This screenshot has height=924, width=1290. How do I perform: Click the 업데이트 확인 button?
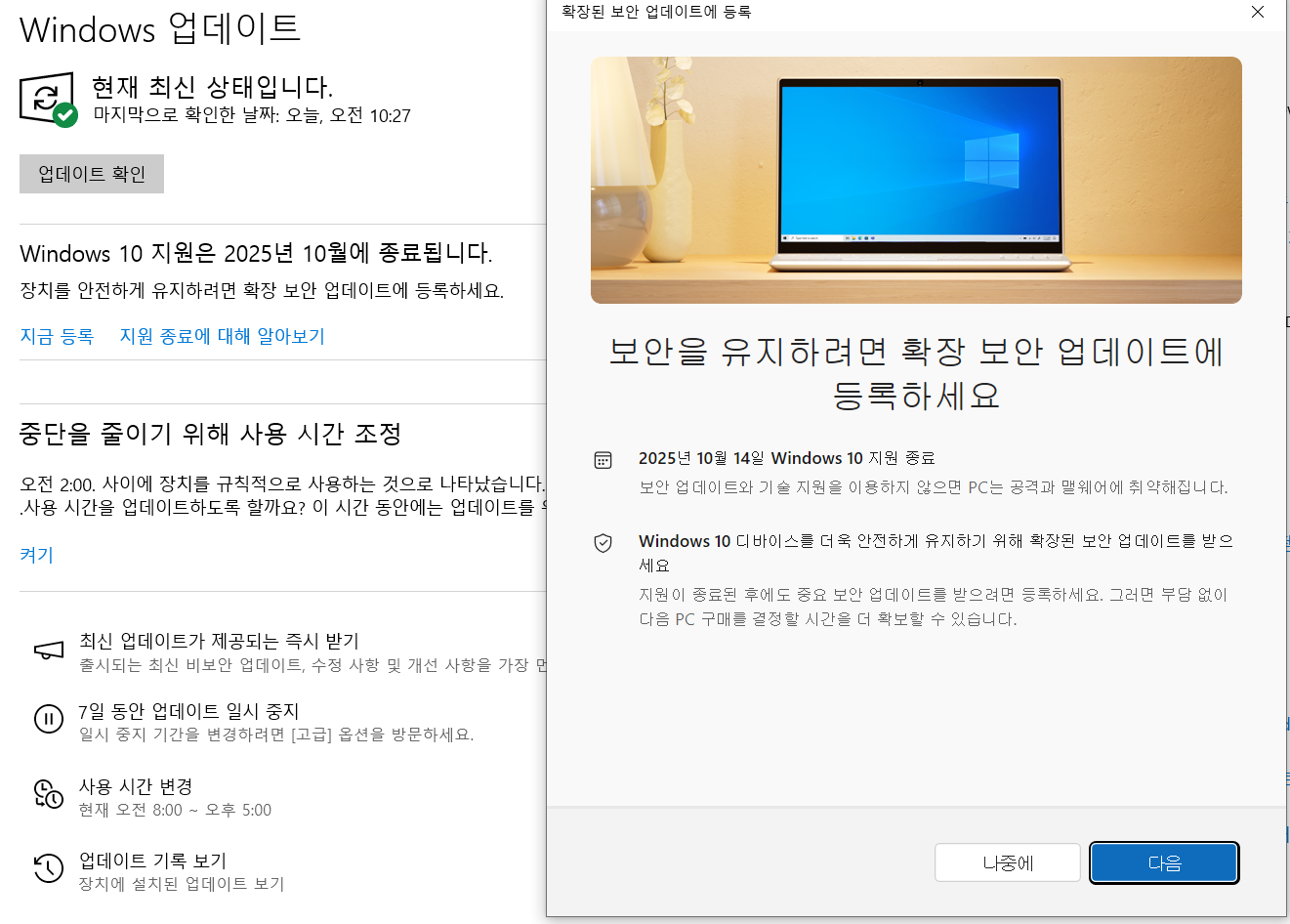tap(92, 174)
